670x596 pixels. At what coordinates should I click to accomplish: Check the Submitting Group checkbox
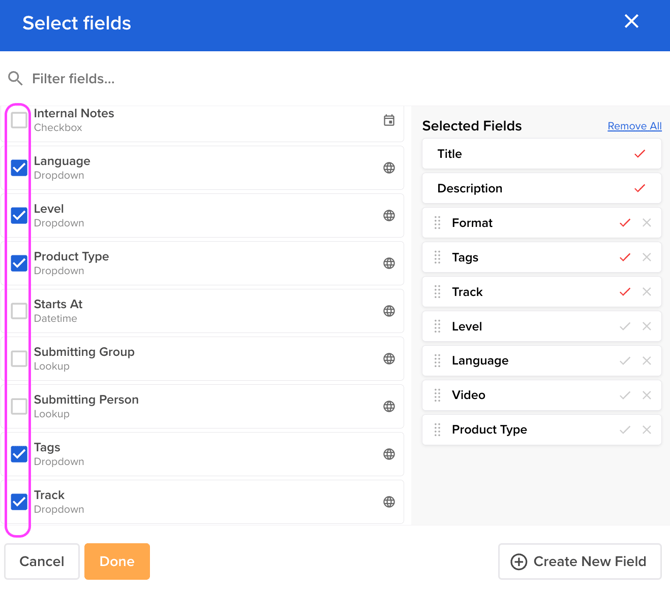(19, 359)
